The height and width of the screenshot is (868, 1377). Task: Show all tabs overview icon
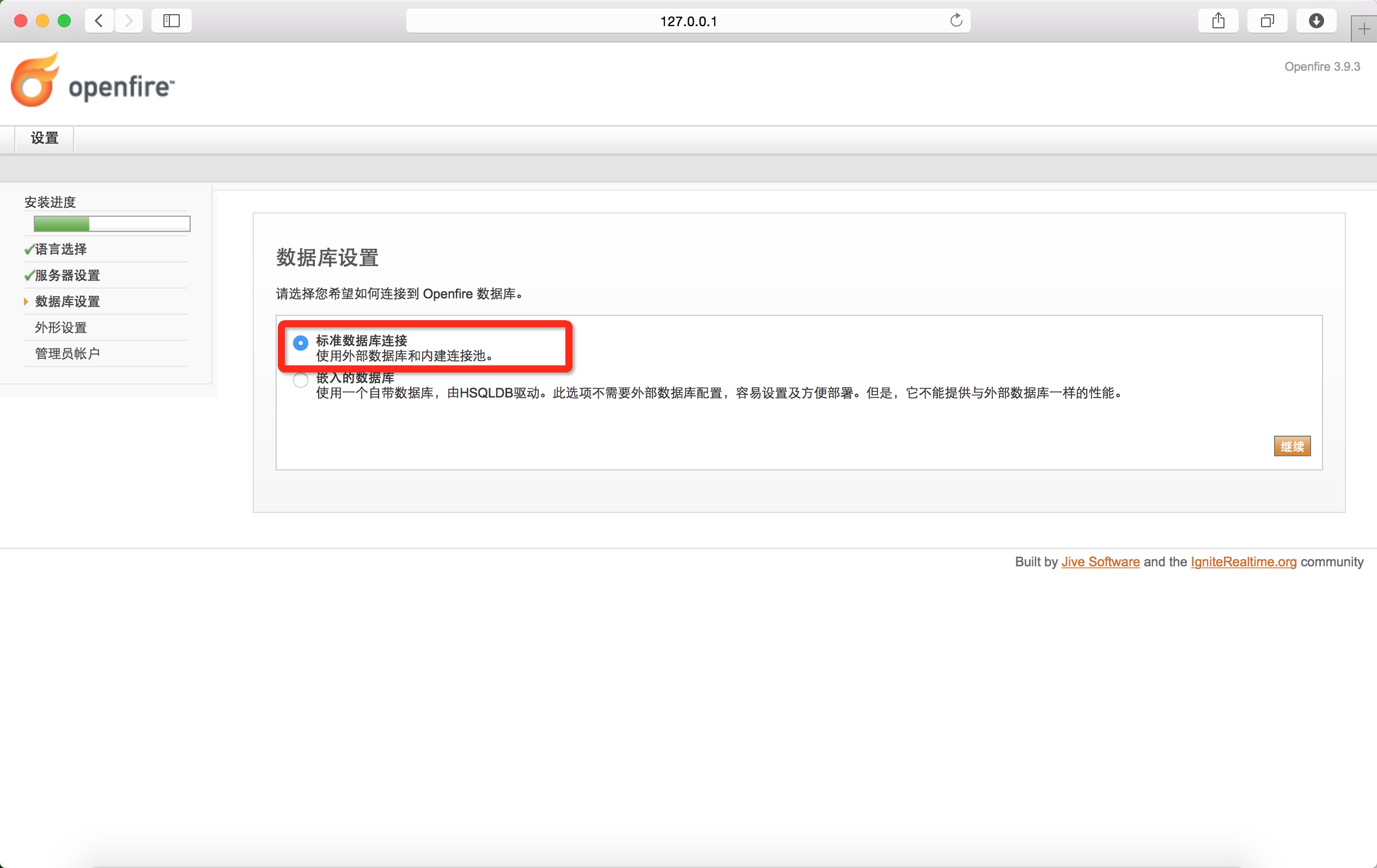[1267, 21]
